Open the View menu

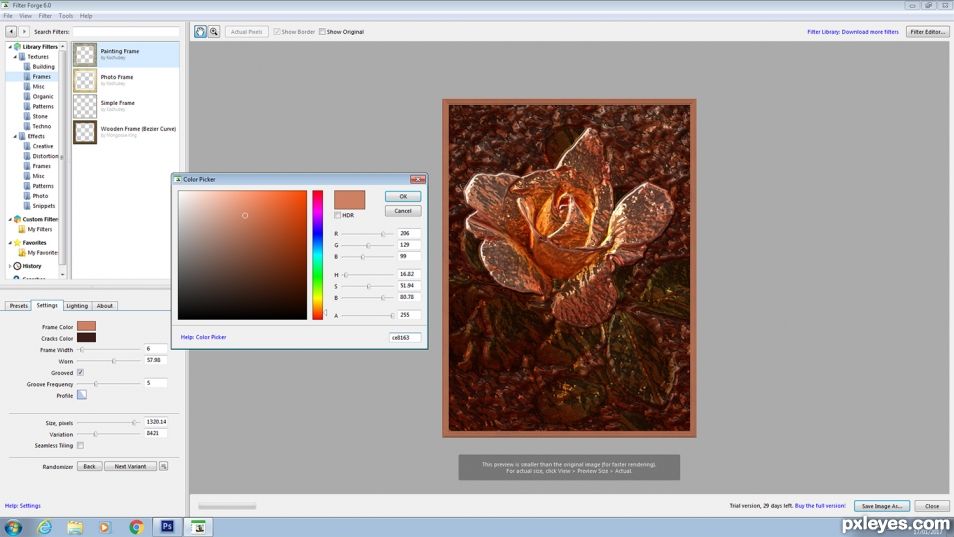(x=26, y=16)
